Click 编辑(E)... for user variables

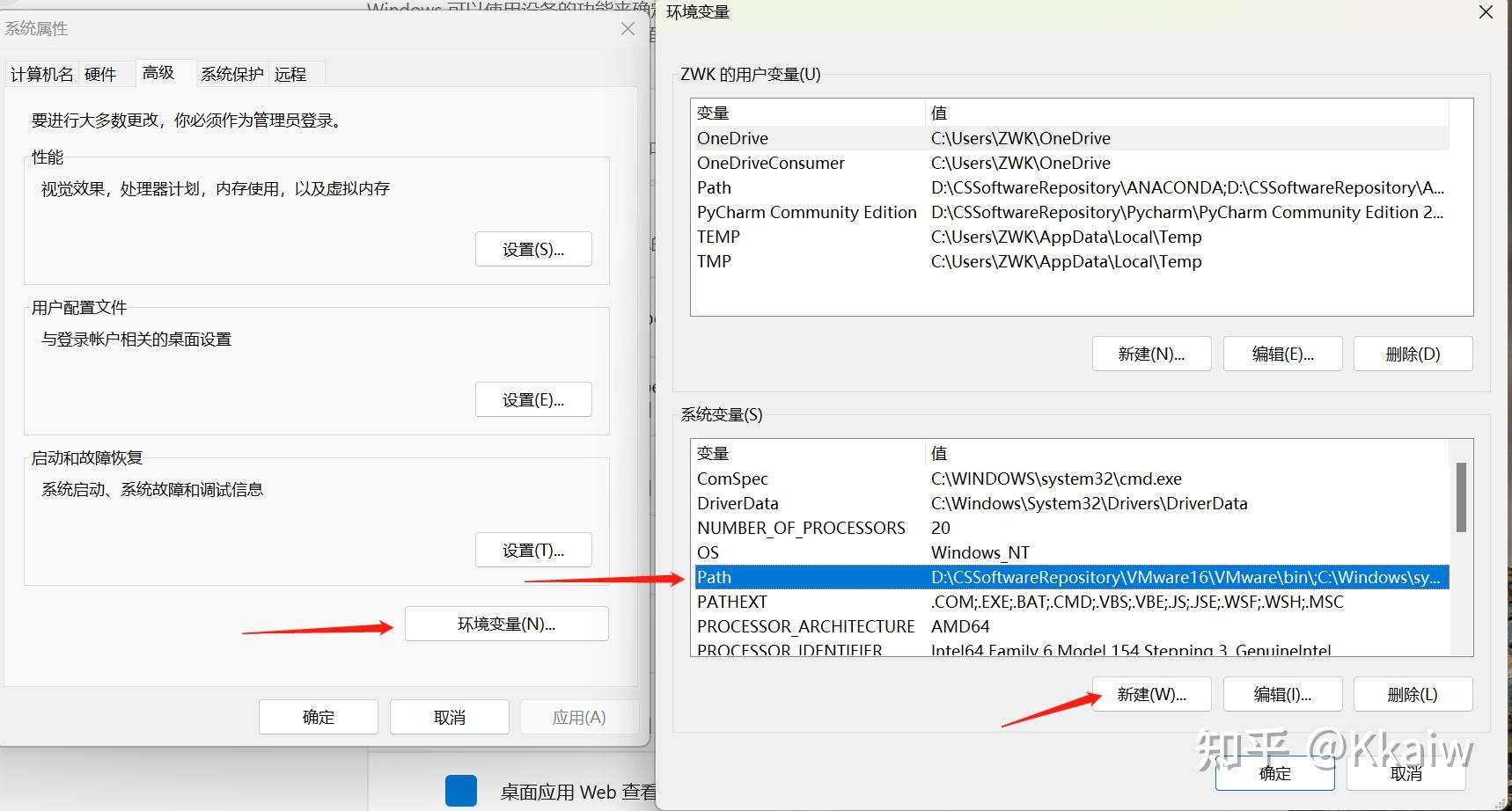[1282, 354]
